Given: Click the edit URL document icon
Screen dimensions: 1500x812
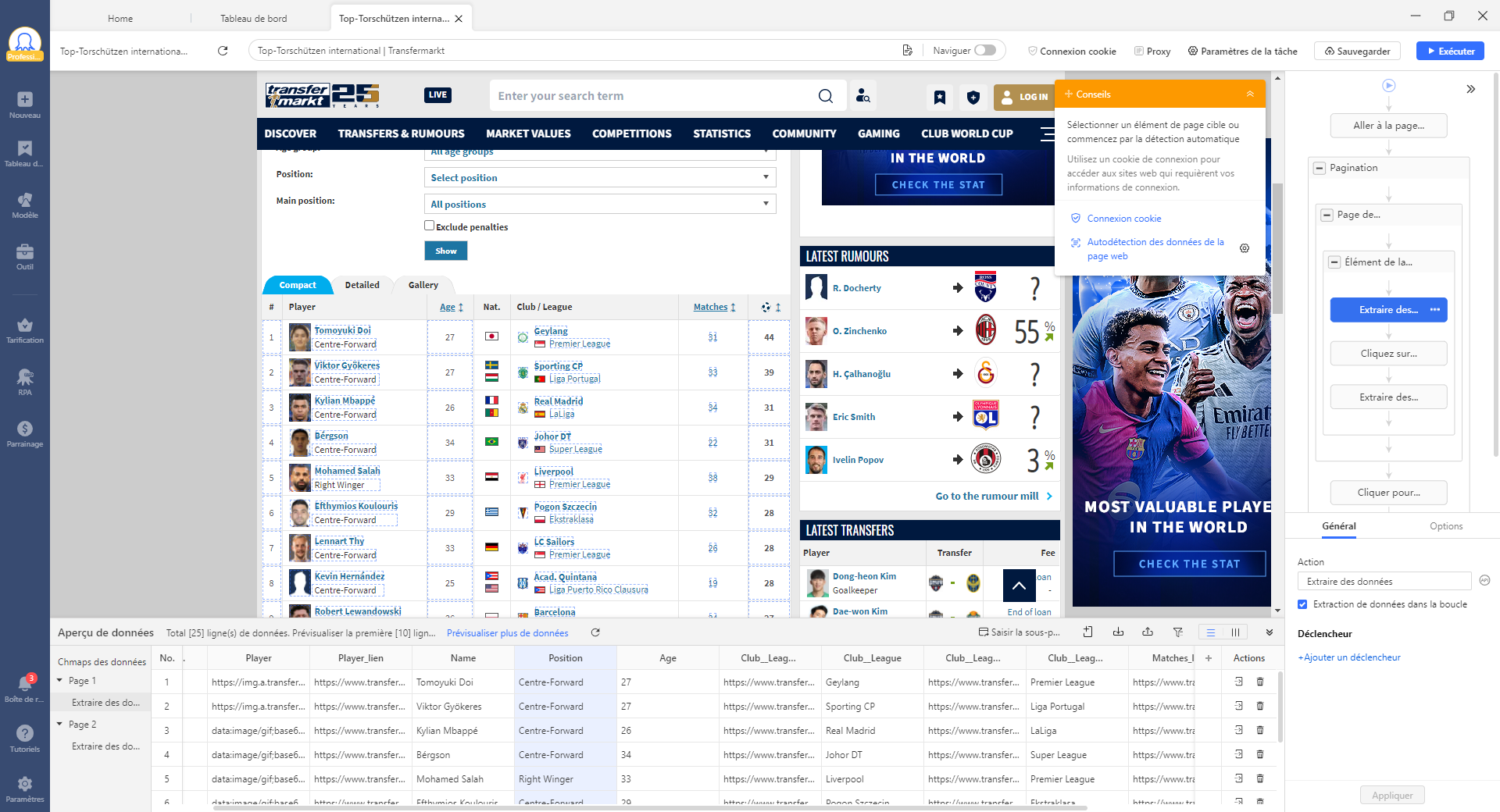Looking at the screenshot, I should [x=907, y=51].
